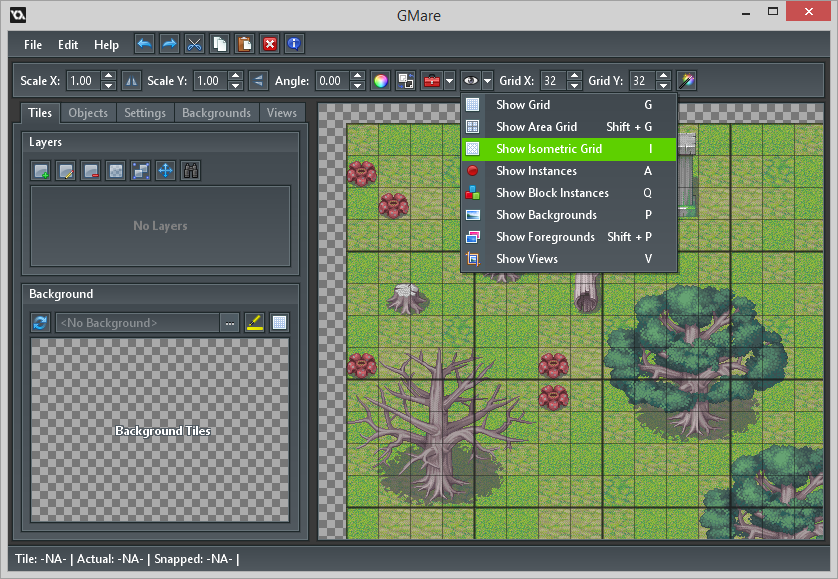Image resolution: width=838 pixels, height=579 pixels.
Task: Click the Copy pages icon
Action: click(x=220, y=44)
